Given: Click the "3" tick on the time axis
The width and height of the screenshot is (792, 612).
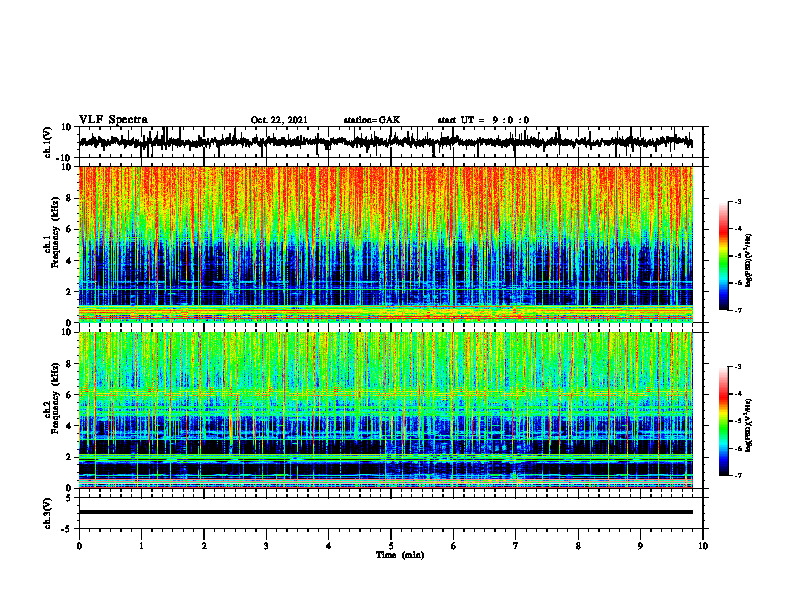Looking at the screenshot, I should 266,546.
